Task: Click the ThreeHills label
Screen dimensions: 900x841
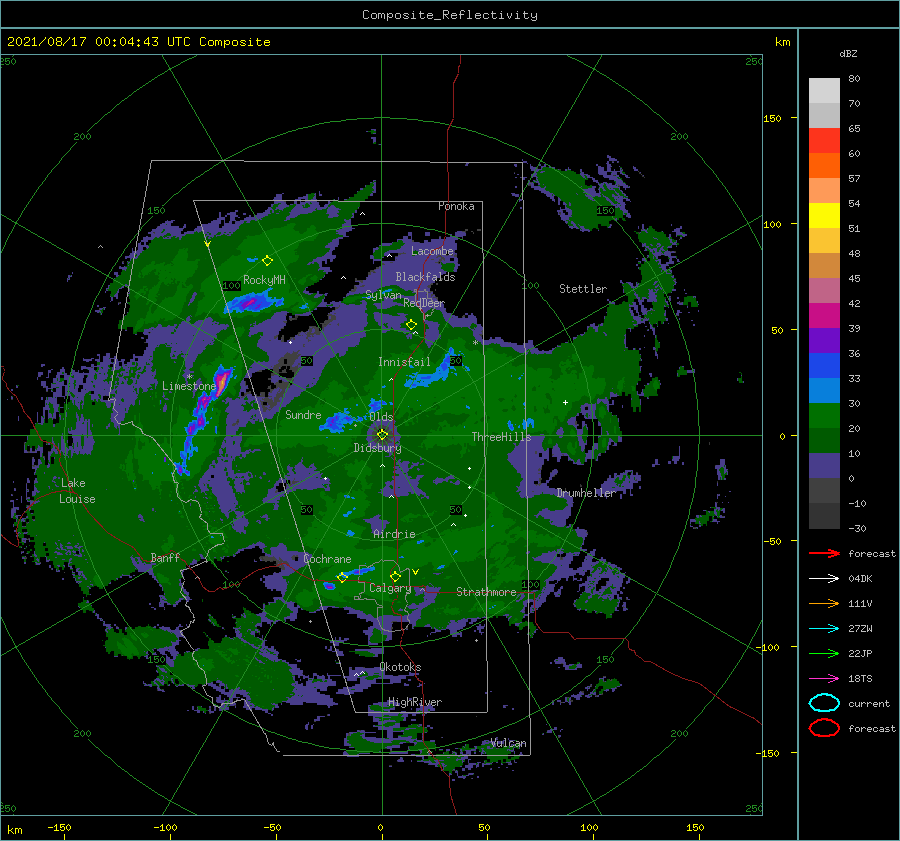Action: point(501,437)
